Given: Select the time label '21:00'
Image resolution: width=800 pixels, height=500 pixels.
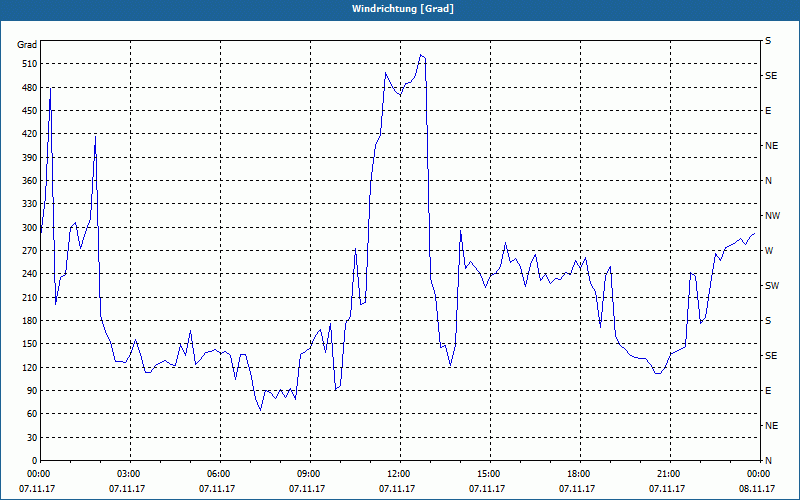Looking at the screenshot, I should [x=667, y=473].
